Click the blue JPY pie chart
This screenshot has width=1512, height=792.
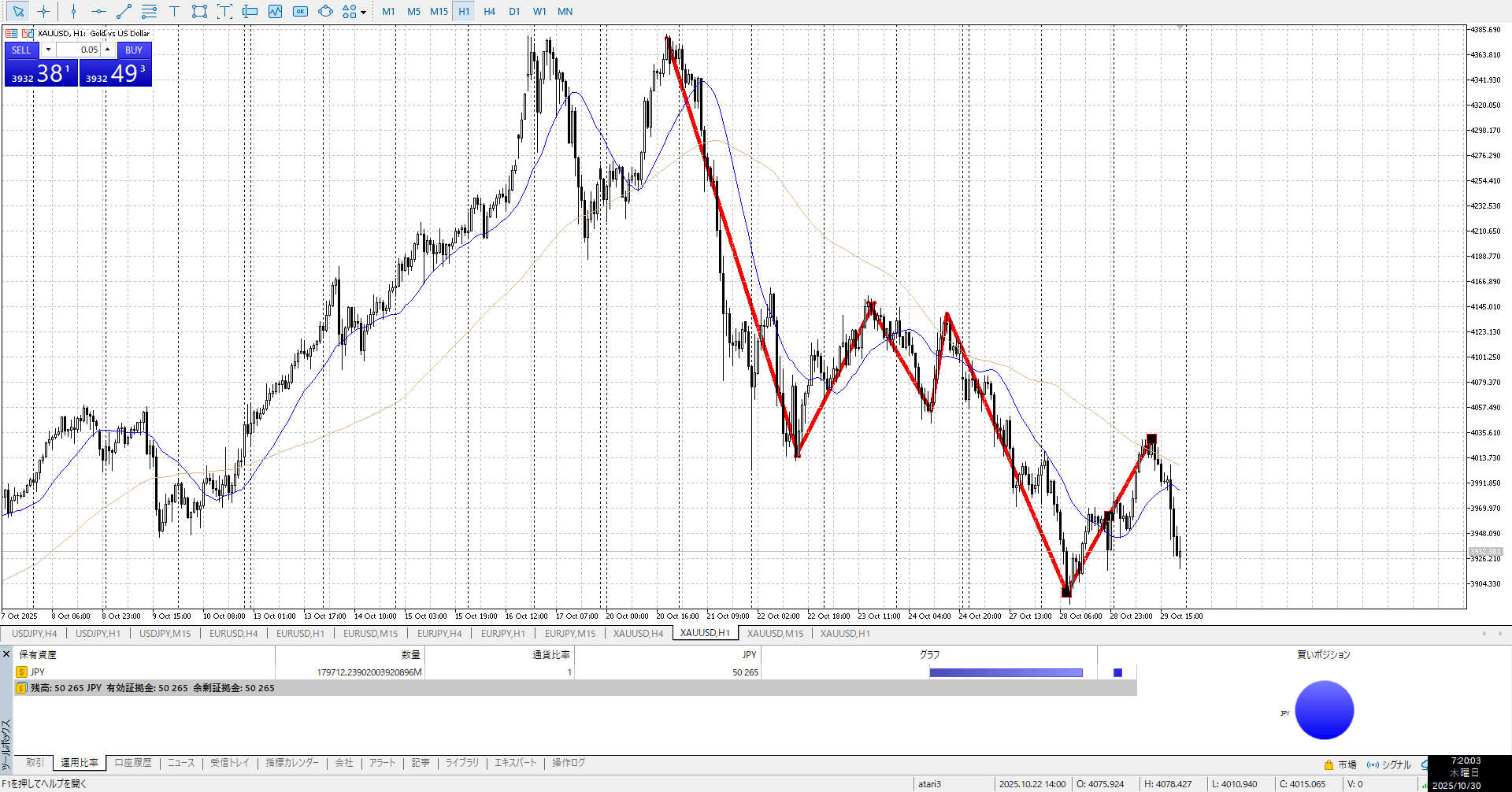coord(1324,710)
